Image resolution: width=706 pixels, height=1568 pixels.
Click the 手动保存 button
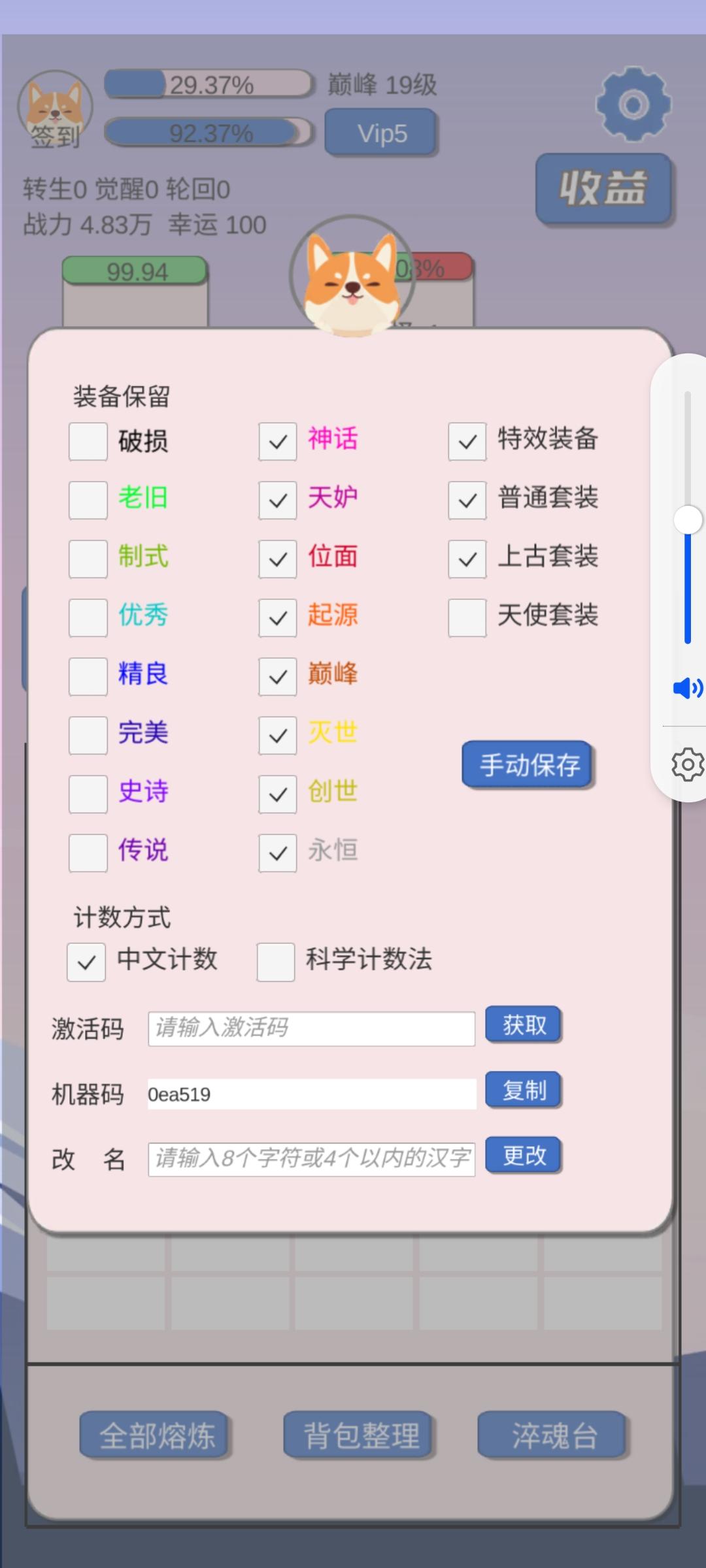[528, 764]
